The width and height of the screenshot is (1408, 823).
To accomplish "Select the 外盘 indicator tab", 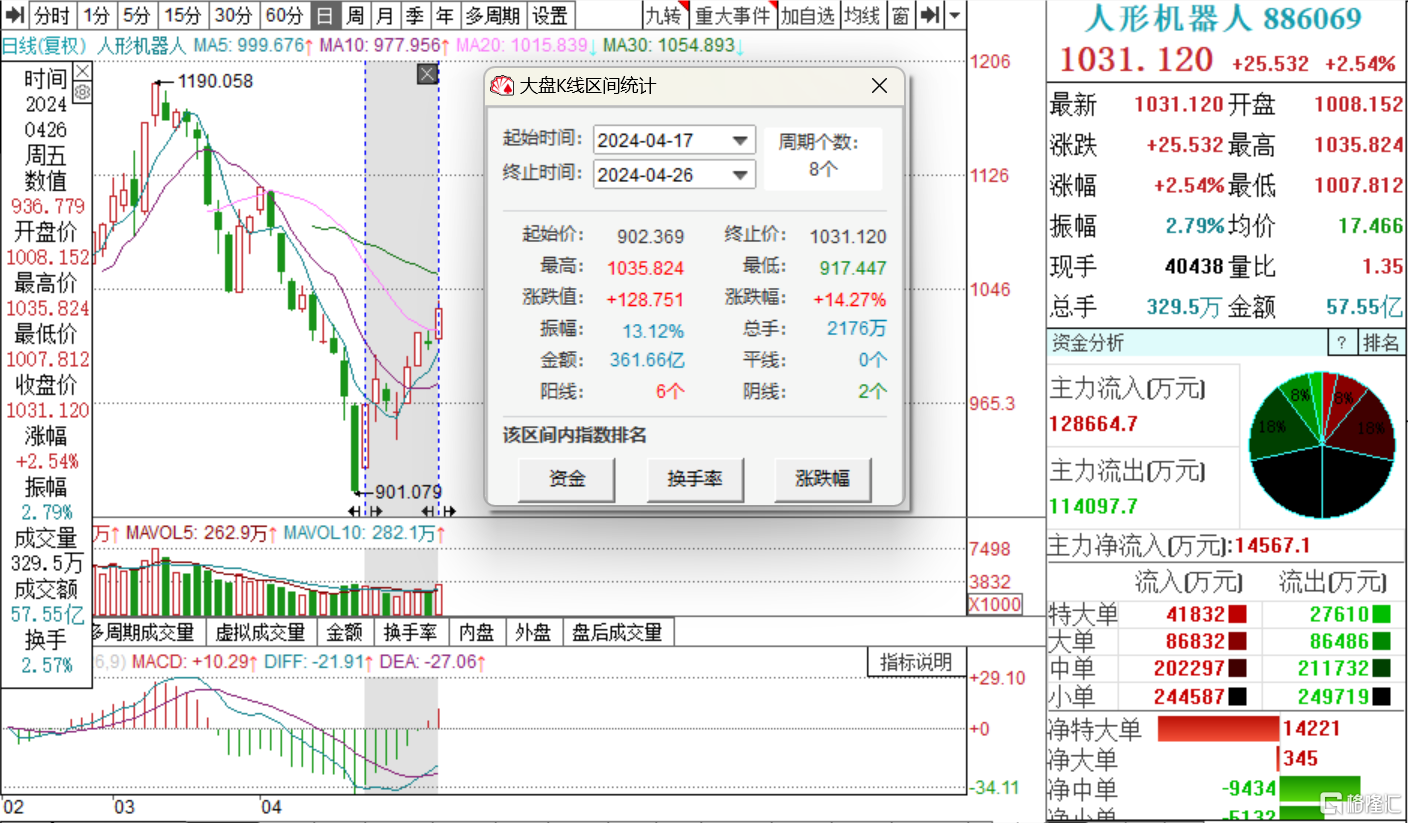I will click(x=533, y=632).
